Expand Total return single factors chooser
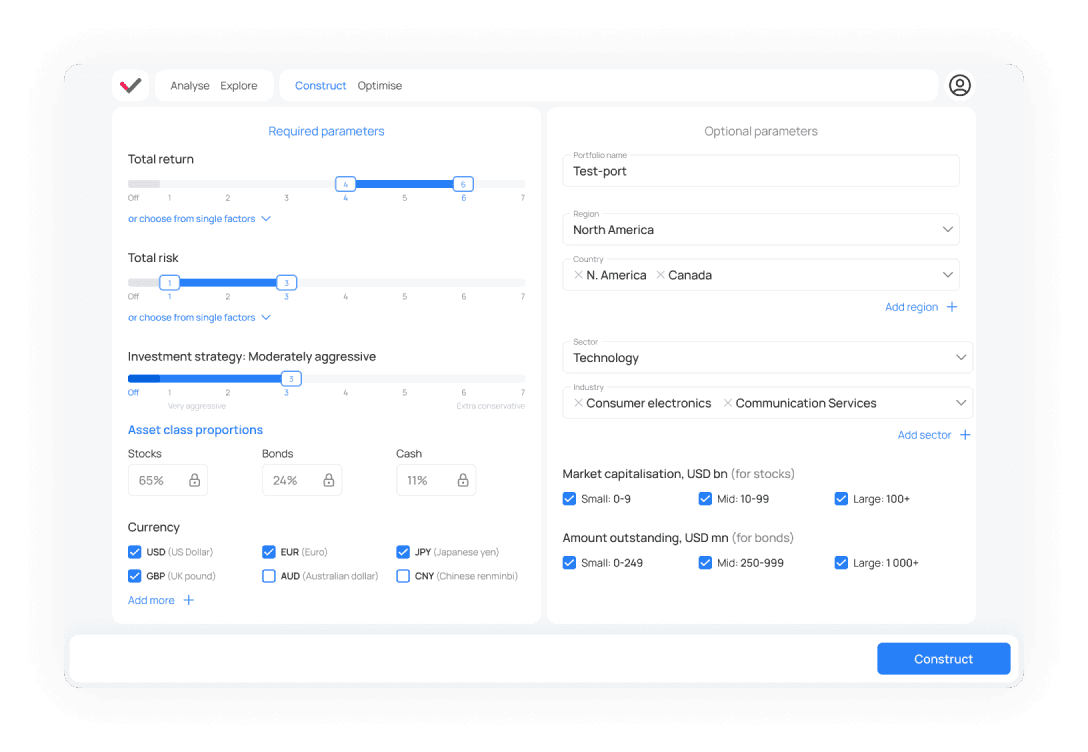The image size is (1088, 752). [x=199, y=219]
